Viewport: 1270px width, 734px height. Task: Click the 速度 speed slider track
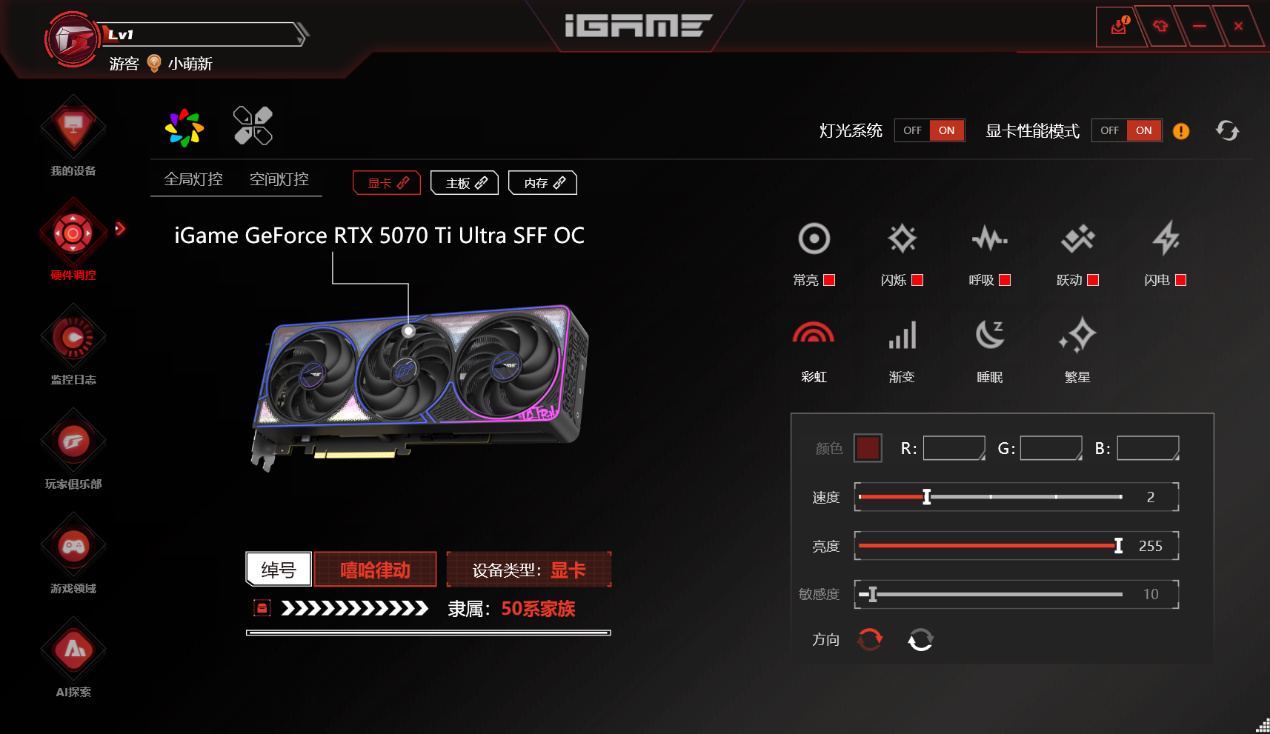pyautogui.click(x=990, y=496)
